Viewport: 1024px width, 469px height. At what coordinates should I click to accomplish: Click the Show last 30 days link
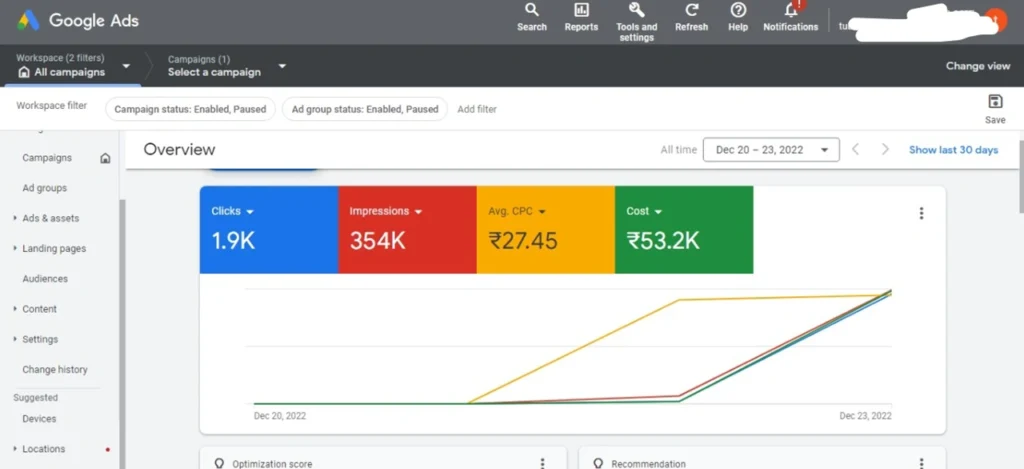pos(953,150)
